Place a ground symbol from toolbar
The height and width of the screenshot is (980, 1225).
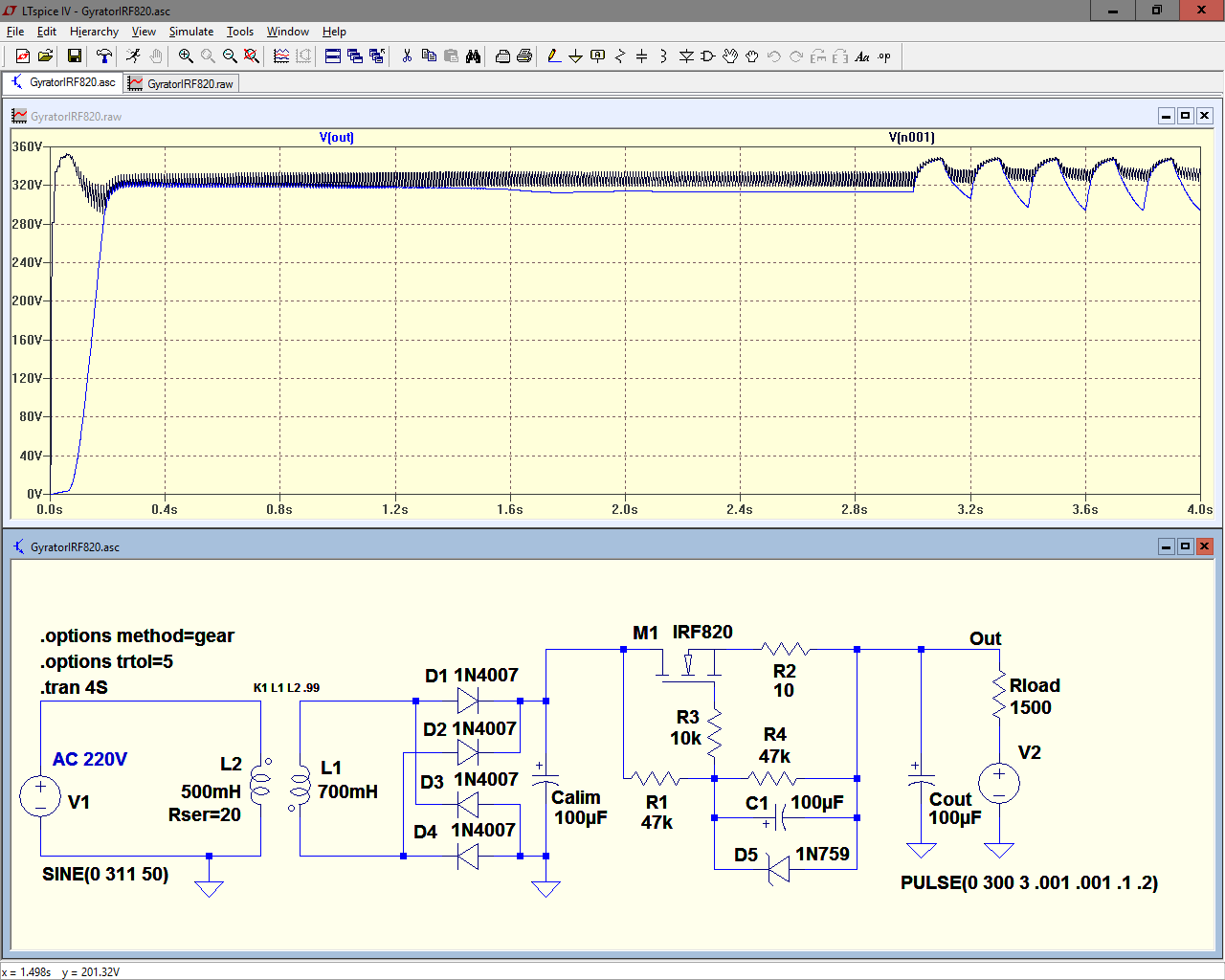tap(575, 56)
